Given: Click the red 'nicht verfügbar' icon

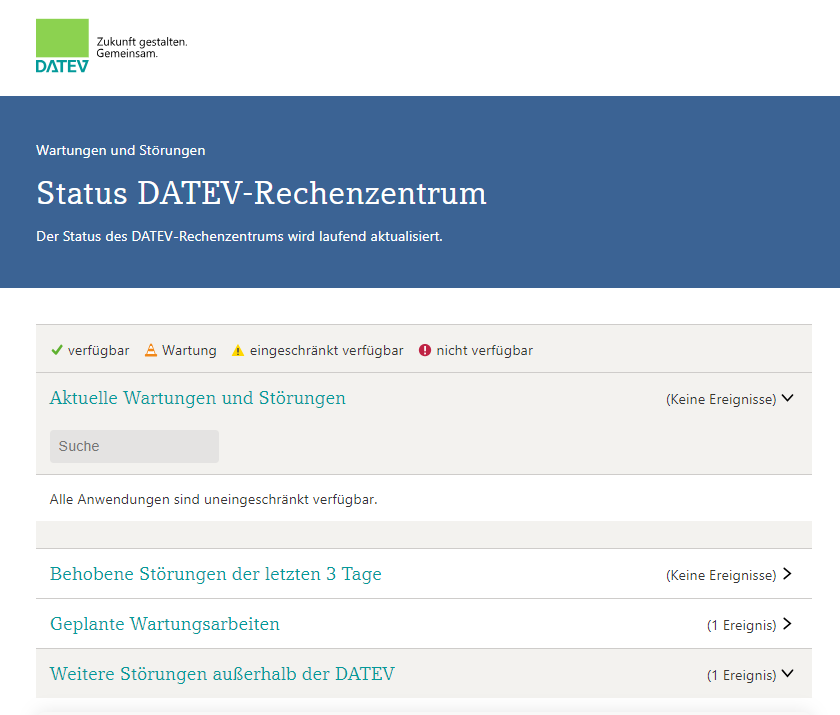Looking at the screenshot, I should (425, 350).
